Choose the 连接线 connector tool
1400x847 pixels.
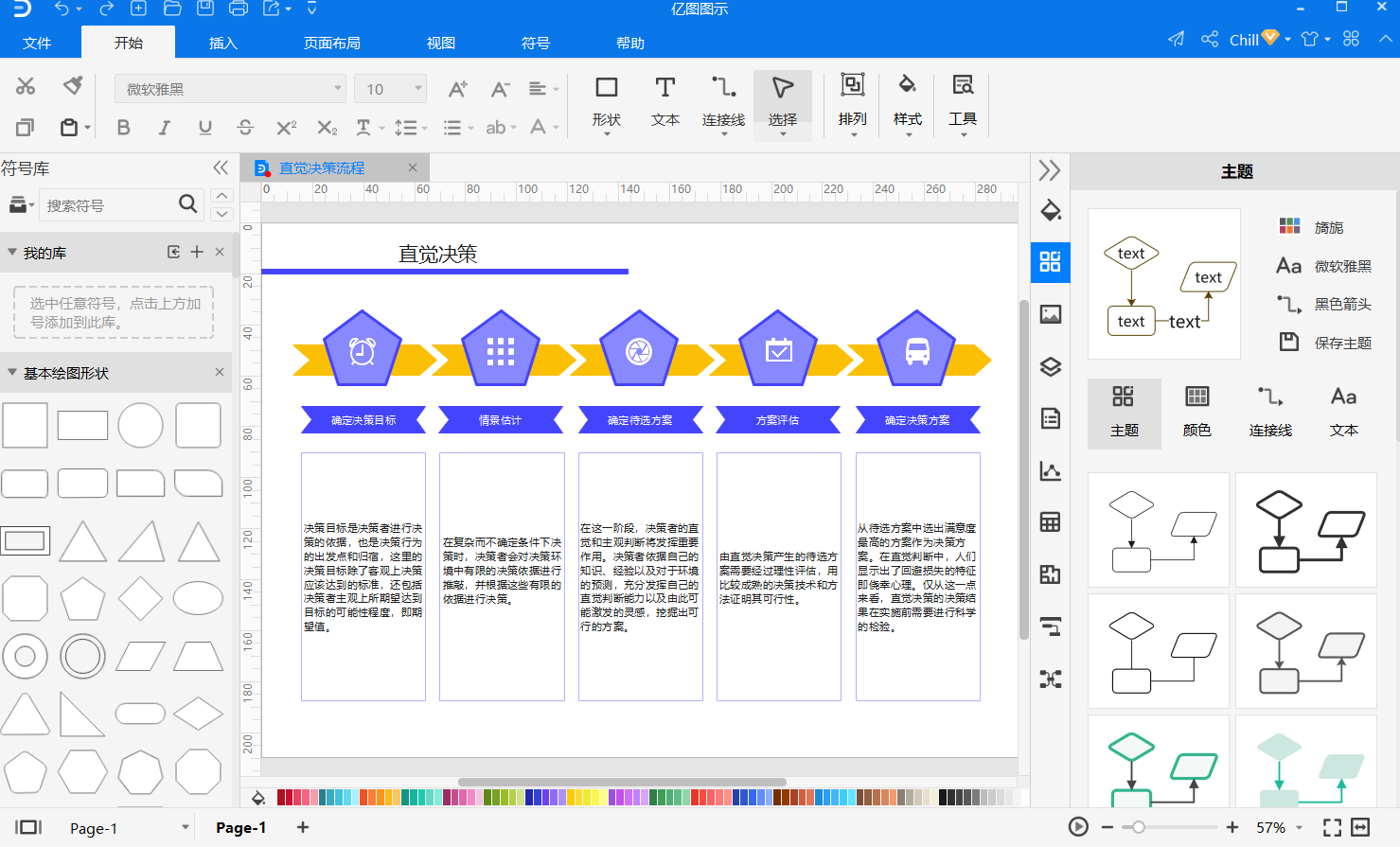point(723,103)
